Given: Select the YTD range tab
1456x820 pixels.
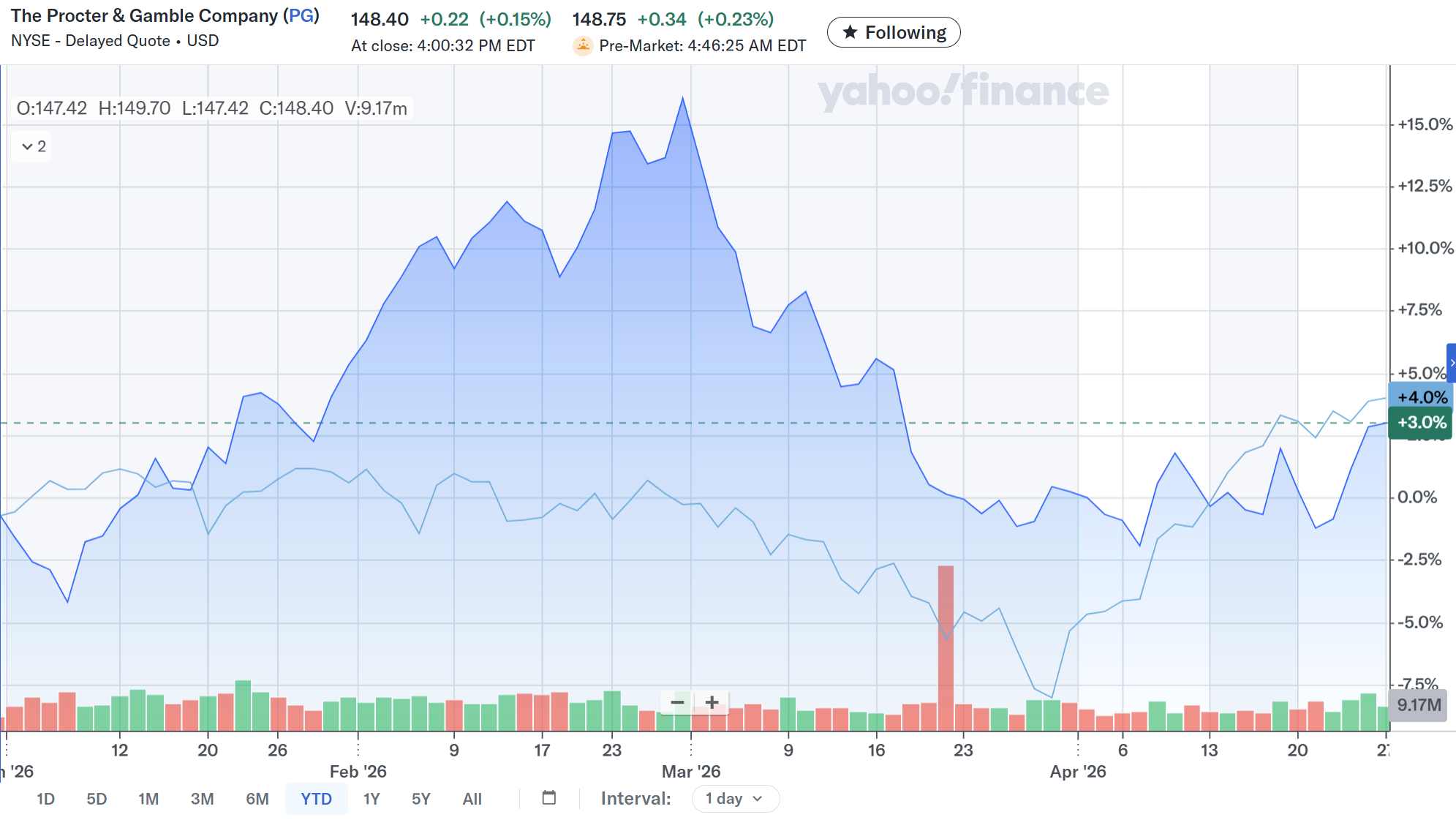Looking at the screenshot, I should click(x=316, y=799).
